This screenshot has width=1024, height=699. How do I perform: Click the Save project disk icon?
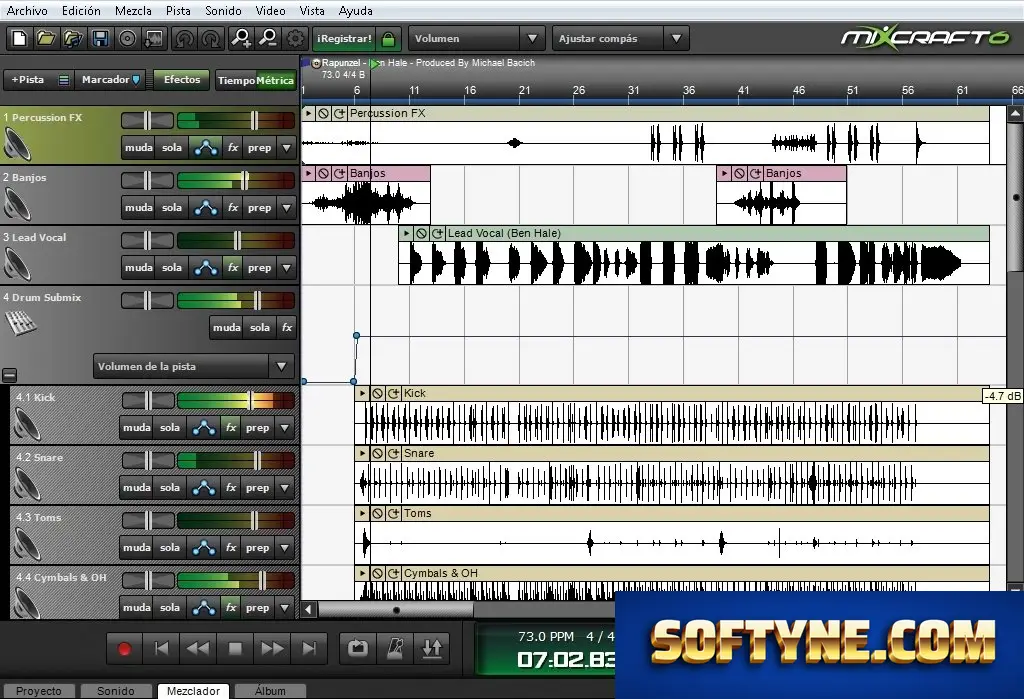pyautogui.click(x=100, y=39)
